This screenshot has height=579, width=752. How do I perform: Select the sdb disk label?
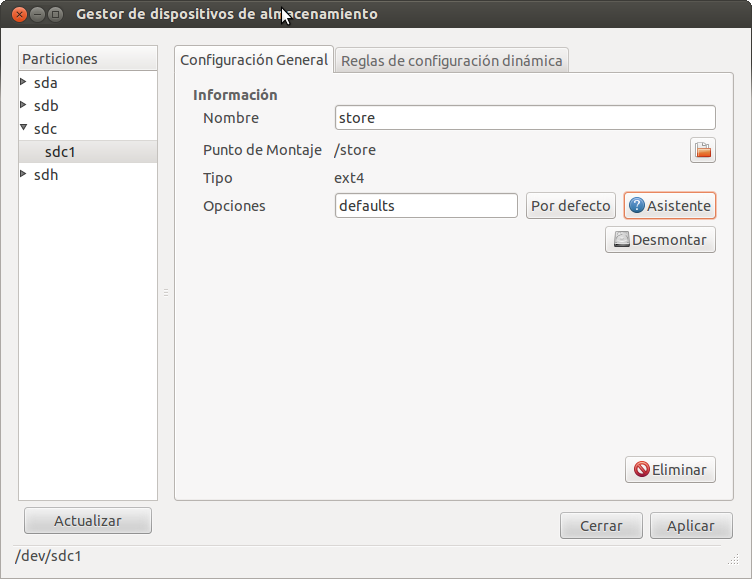coord(46,106)
